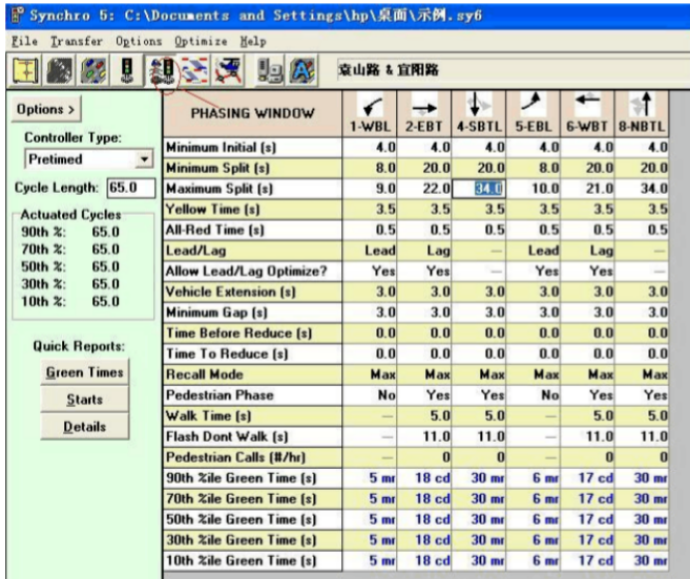Click the Green Times quick report button
This screenshot has width=694, height=583.
[x=85, y=372]
